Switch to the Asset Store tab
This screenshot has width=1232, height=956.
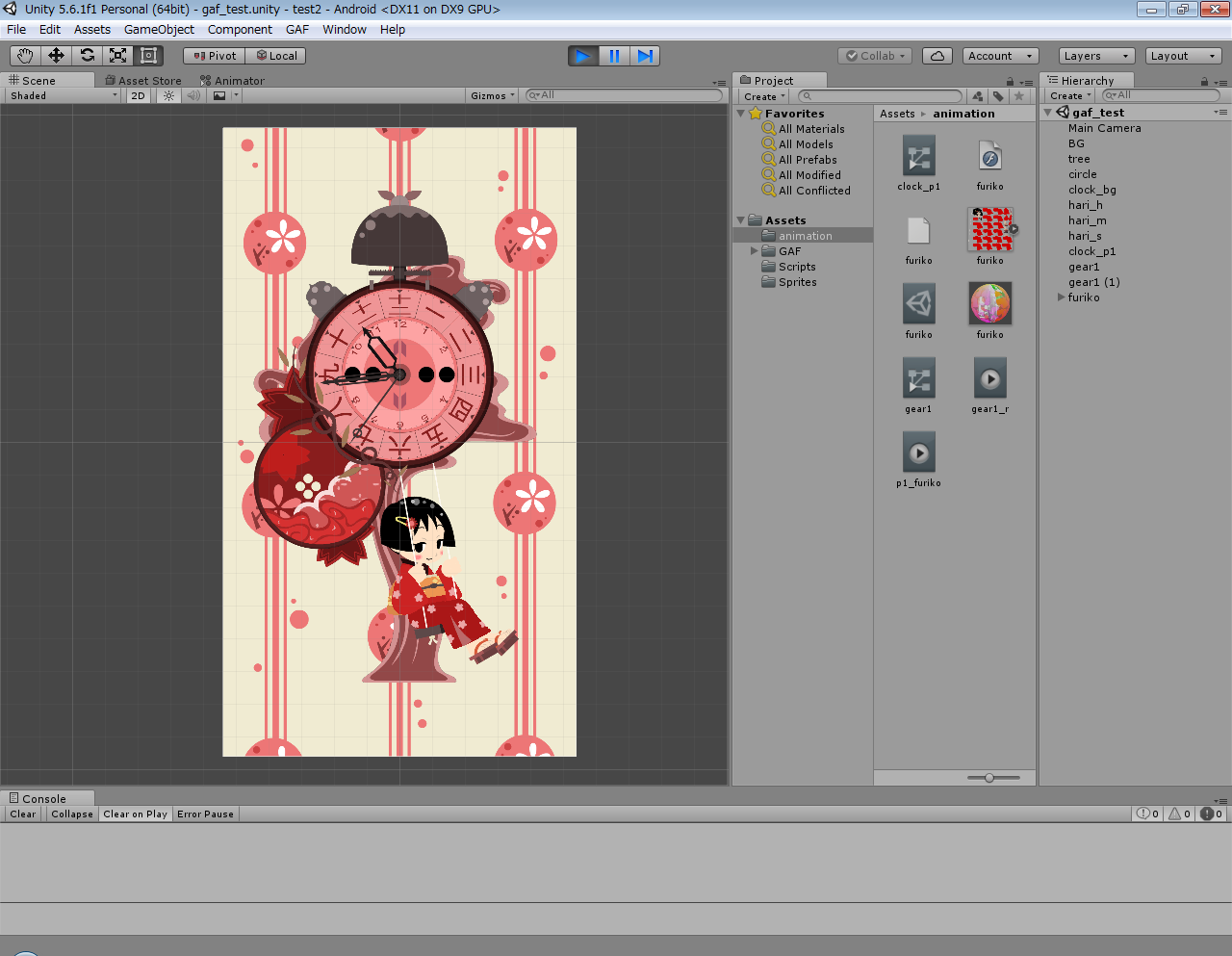pos(143,81)
